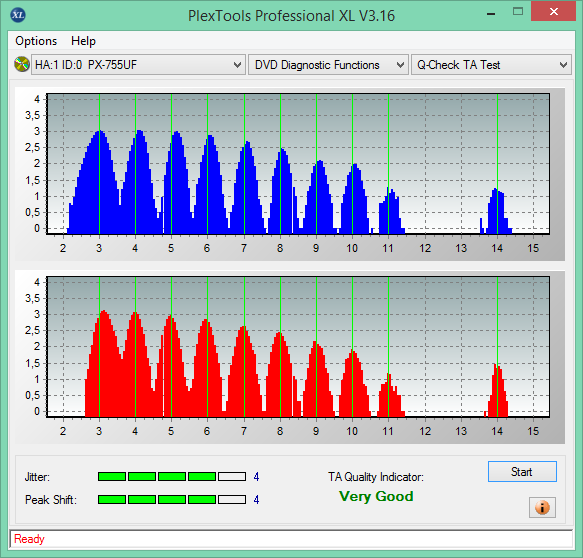Image resolution: width=583 pixels, height=558 pixels.
Task: Click the empty fifth Jitter bar segment
Action: coord(232,477)
